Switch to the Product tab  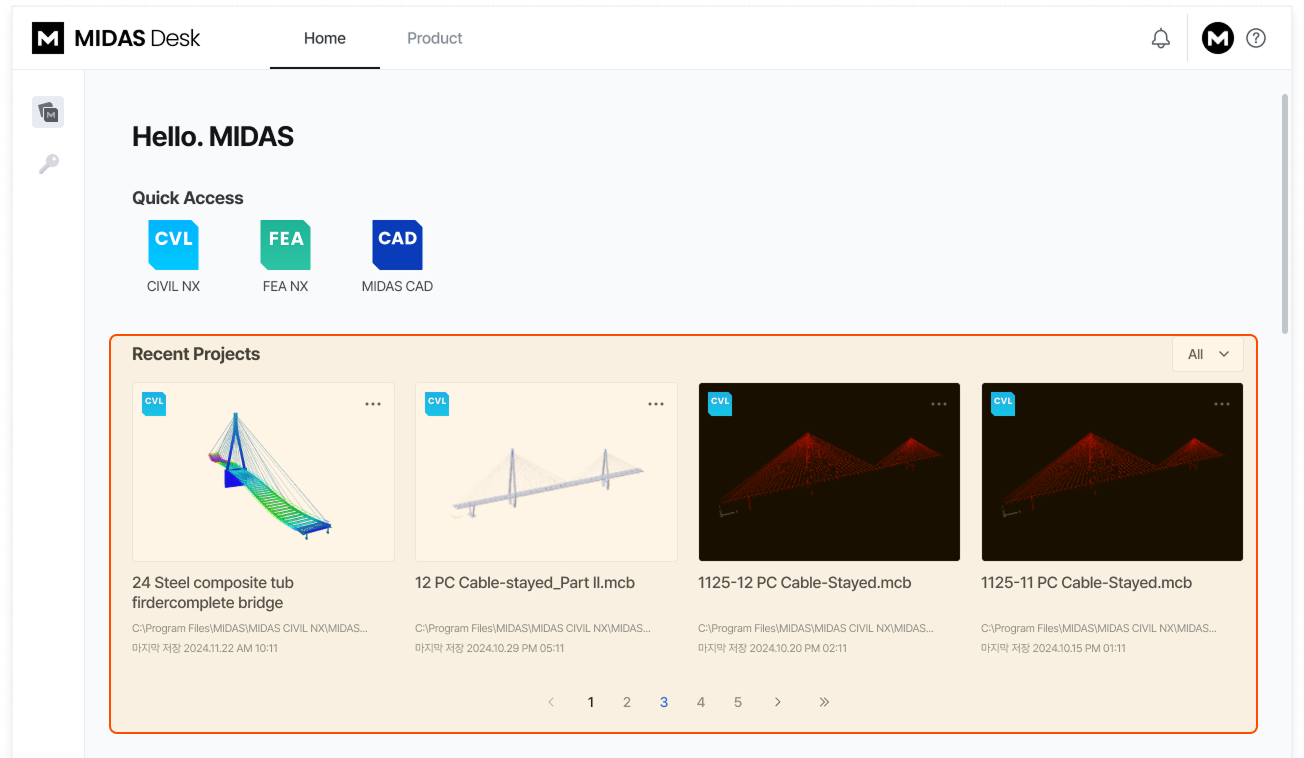point(435,39)
